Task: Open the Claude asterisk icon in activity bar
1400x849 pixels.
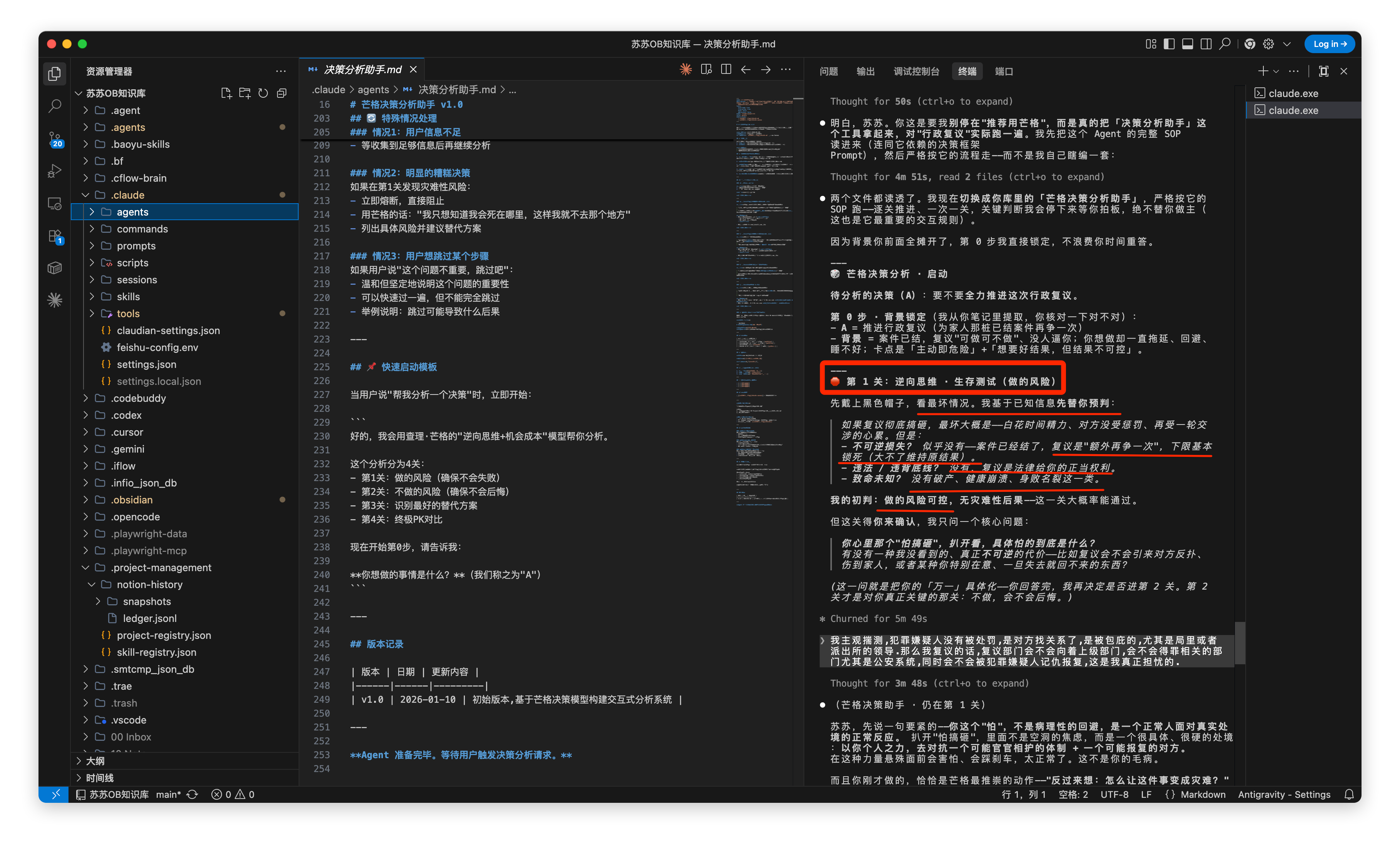Action: (x=55, y=299)
